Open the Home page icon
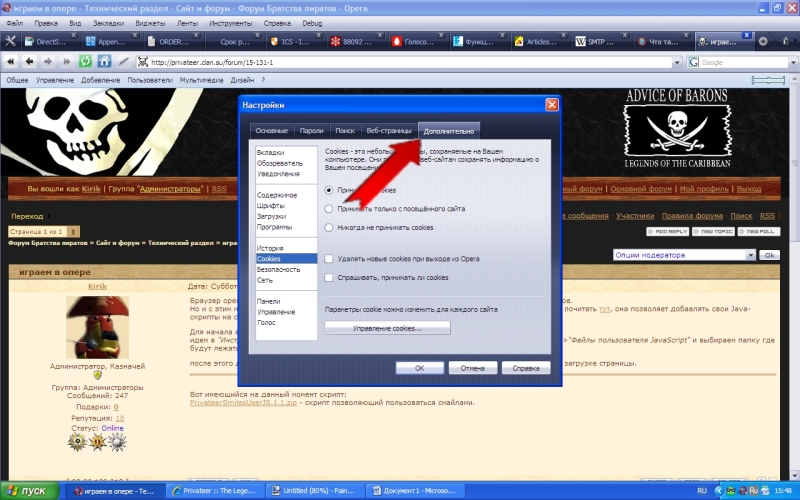This screenshot has width=800, height=500. pyautogui.click(x=104, y=62)
